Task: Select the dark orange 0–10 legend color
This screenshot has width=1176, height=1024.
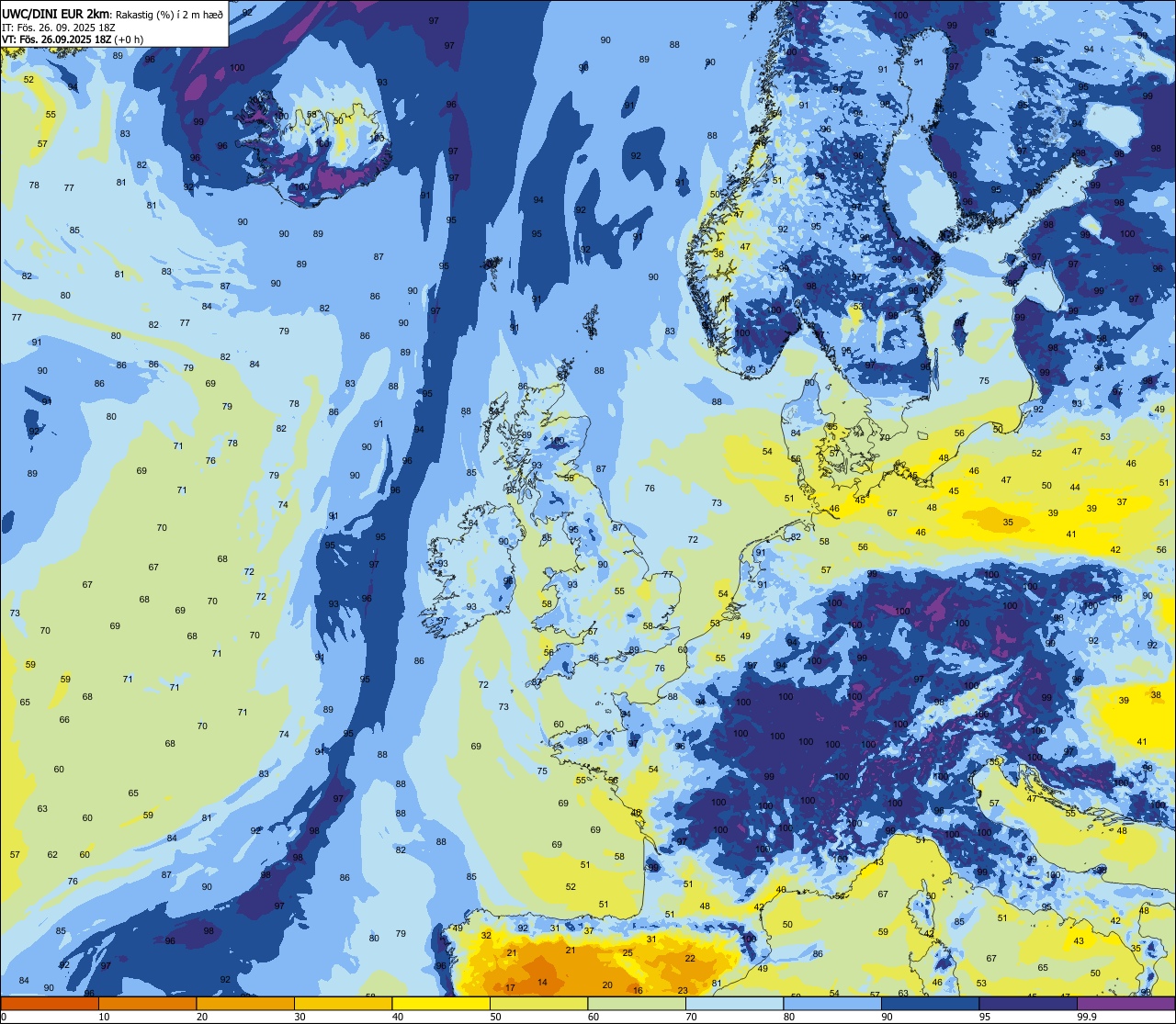Action: 50,1003
